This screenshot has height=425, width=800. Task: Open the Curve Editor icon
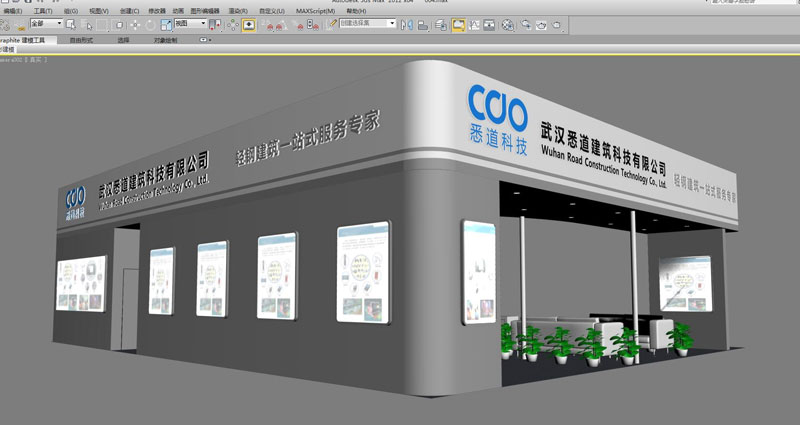point(477,23)
